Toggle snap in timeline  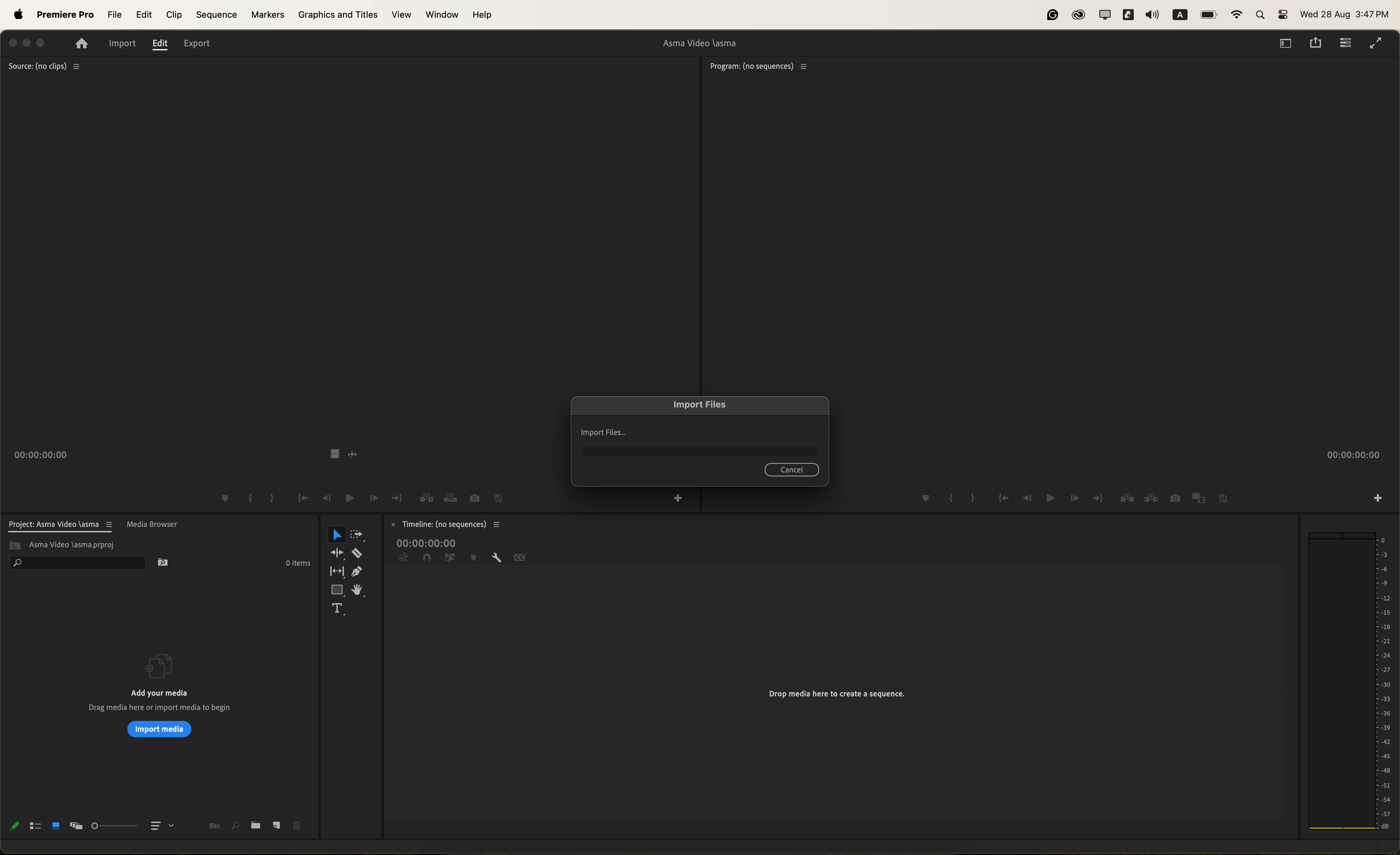coord(427,558)
